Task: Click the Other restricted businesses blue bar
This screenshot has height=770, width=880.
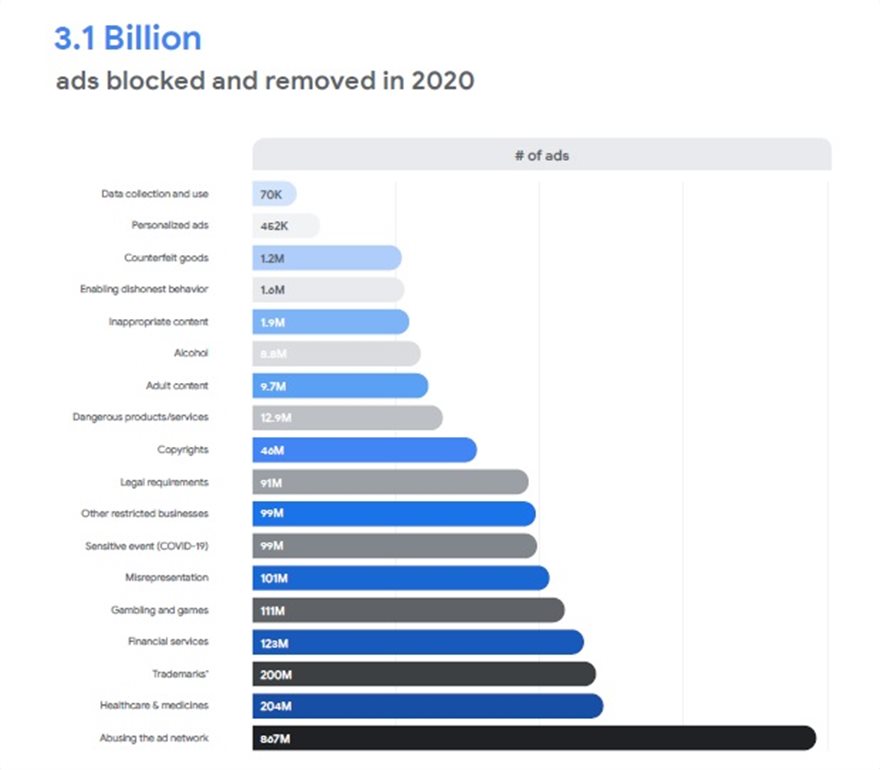Action: tap(393, 514)
